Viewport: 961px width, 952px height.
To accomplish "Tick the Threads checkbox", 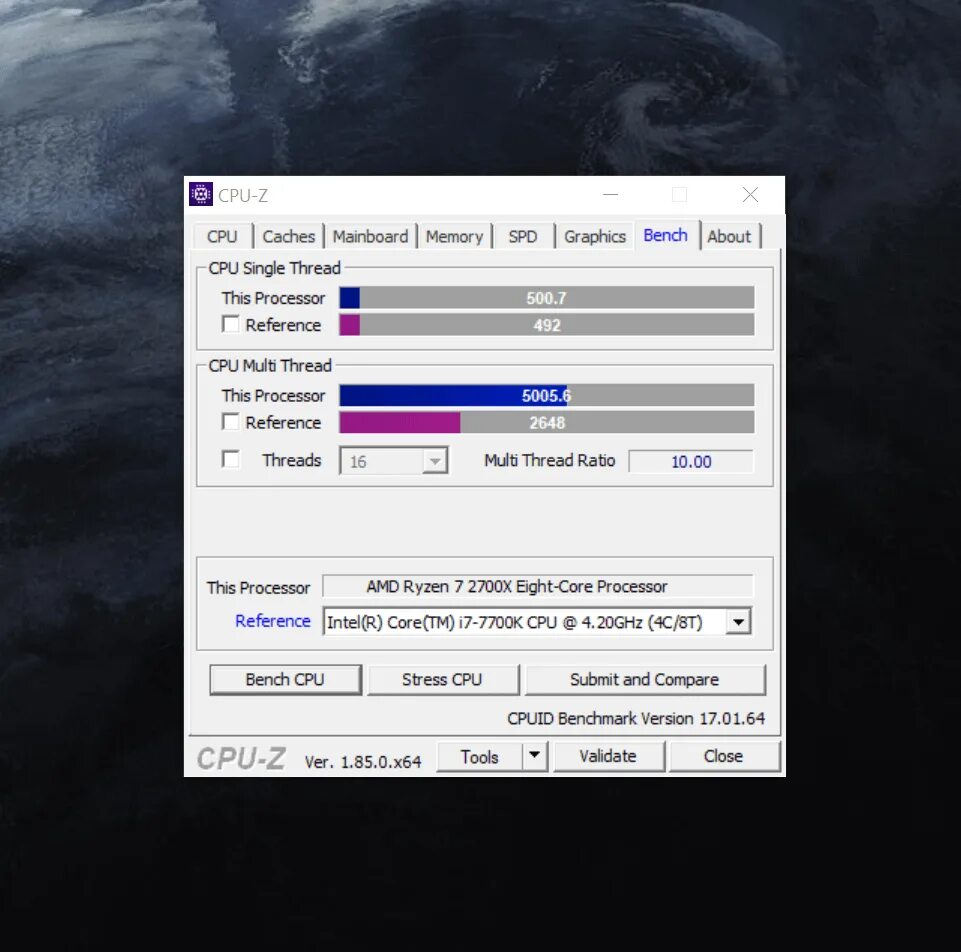I will point(230,459).
